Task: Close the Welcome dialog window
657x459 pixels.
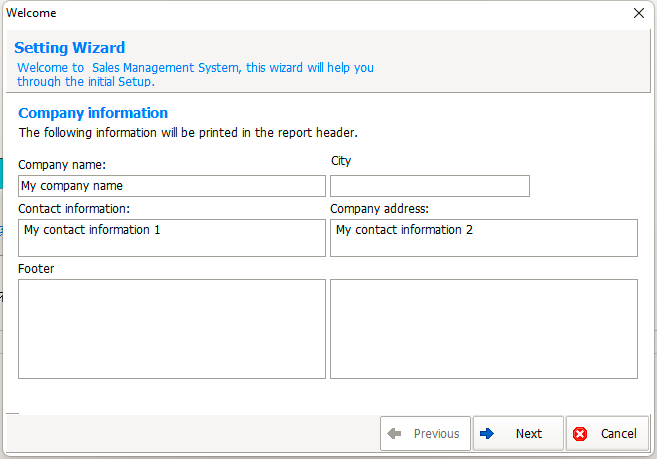Action: 639,13
